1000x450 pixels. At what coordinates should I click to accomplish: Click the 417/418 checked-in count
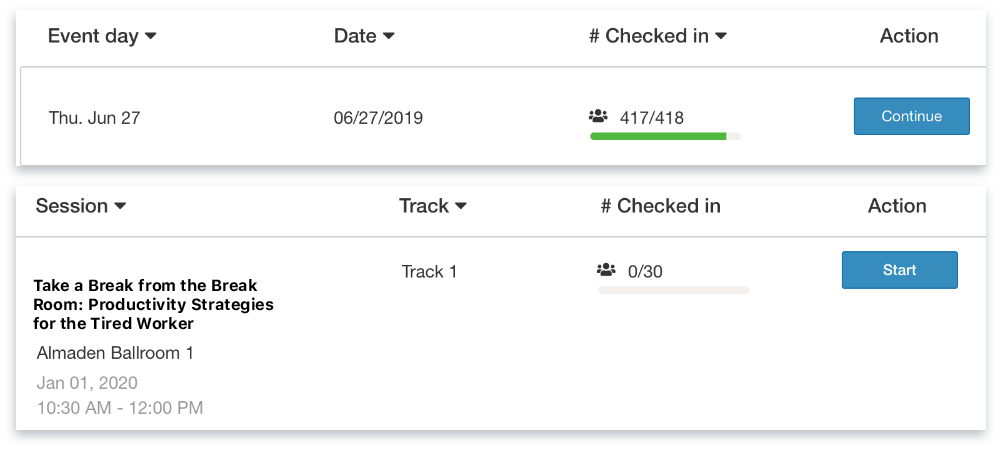coord(652,118)
